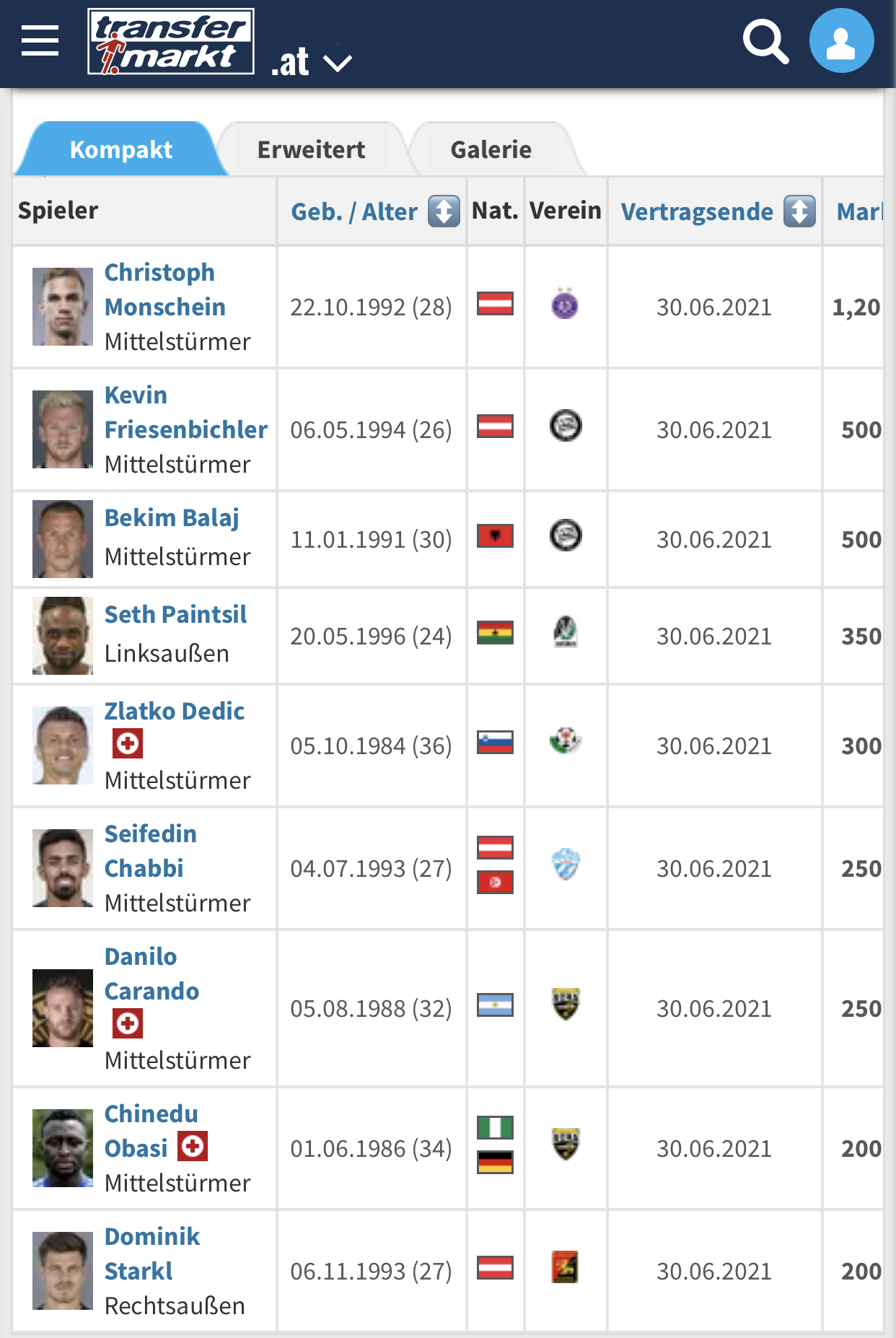This screenshot has width=896, height=1338.
Task: Open the user profile icon
Action: click(841, 41)
